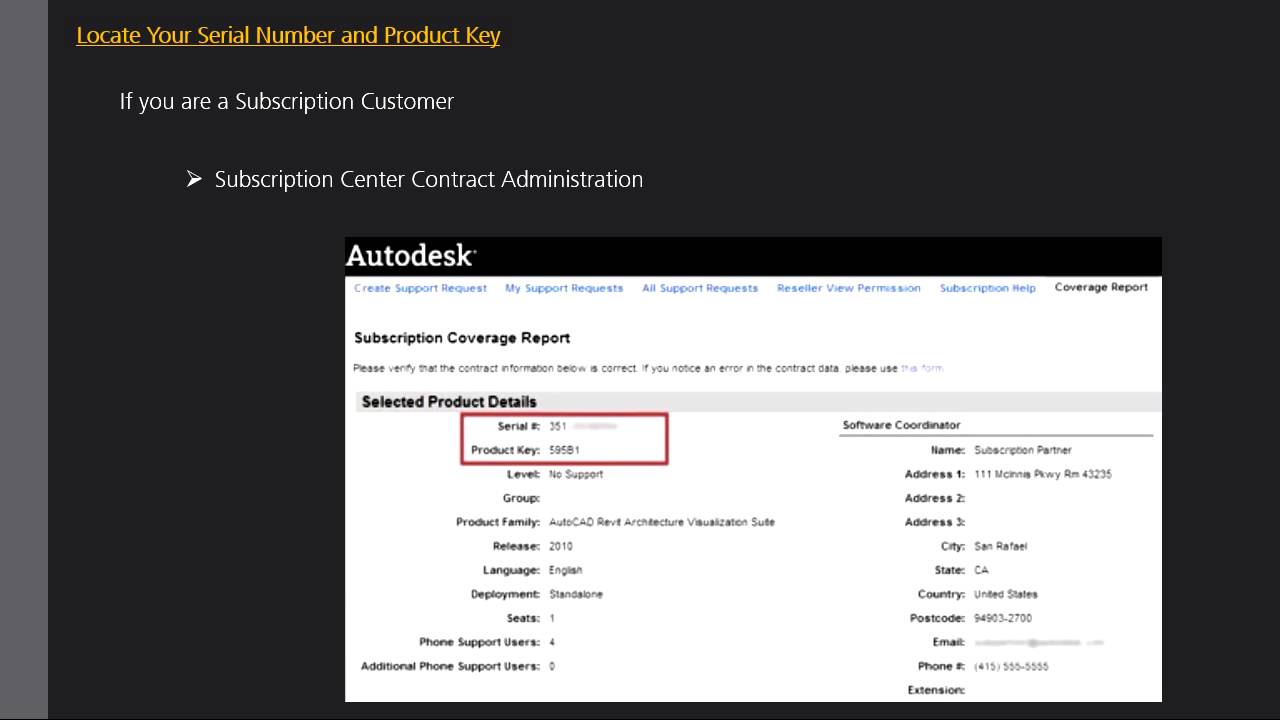Select the Reseller View Permission tab
The image size is (1280, 720).
pyautogui.click(x=849, y=288)
